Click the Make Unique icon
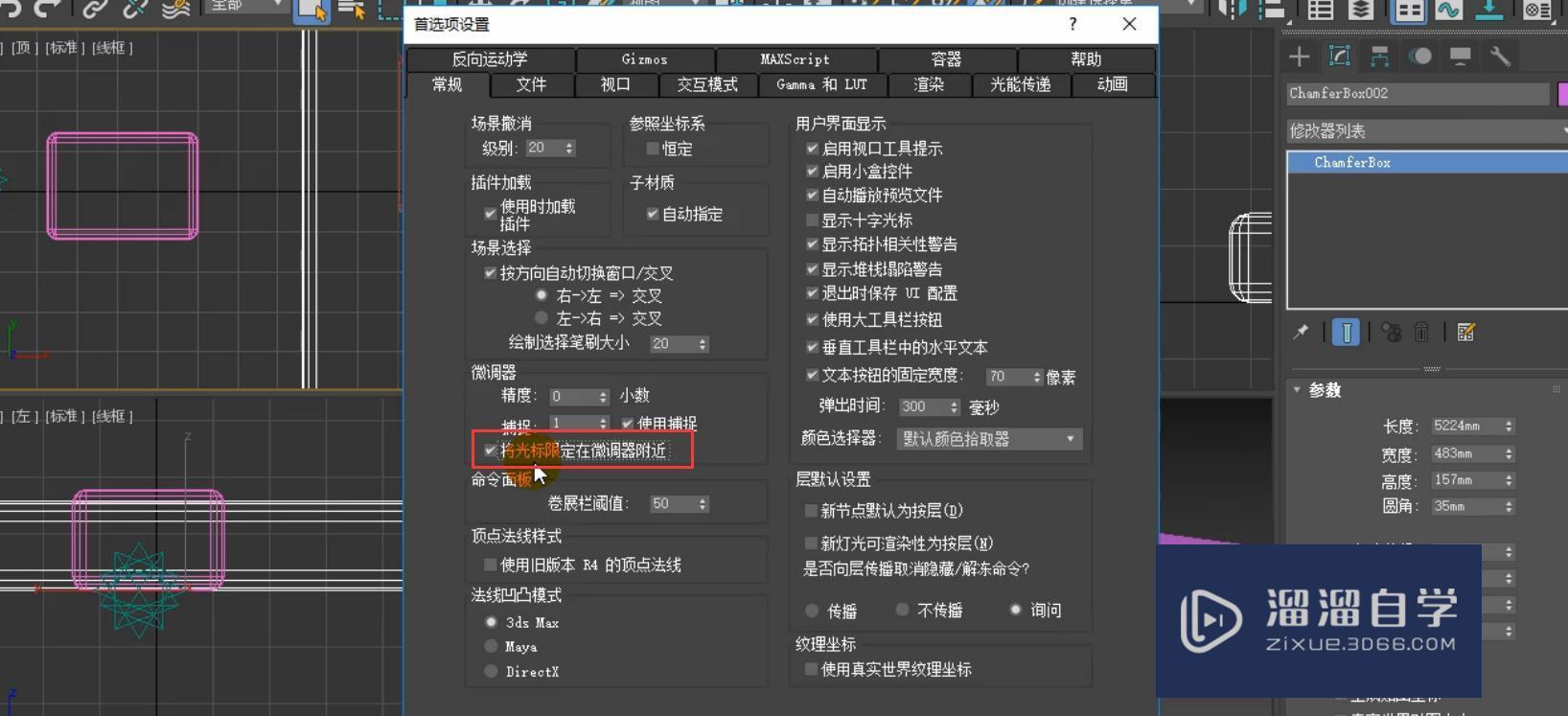Viewport: 1568px width, 716px height. pyautogui.click(x=1392, y=333)
